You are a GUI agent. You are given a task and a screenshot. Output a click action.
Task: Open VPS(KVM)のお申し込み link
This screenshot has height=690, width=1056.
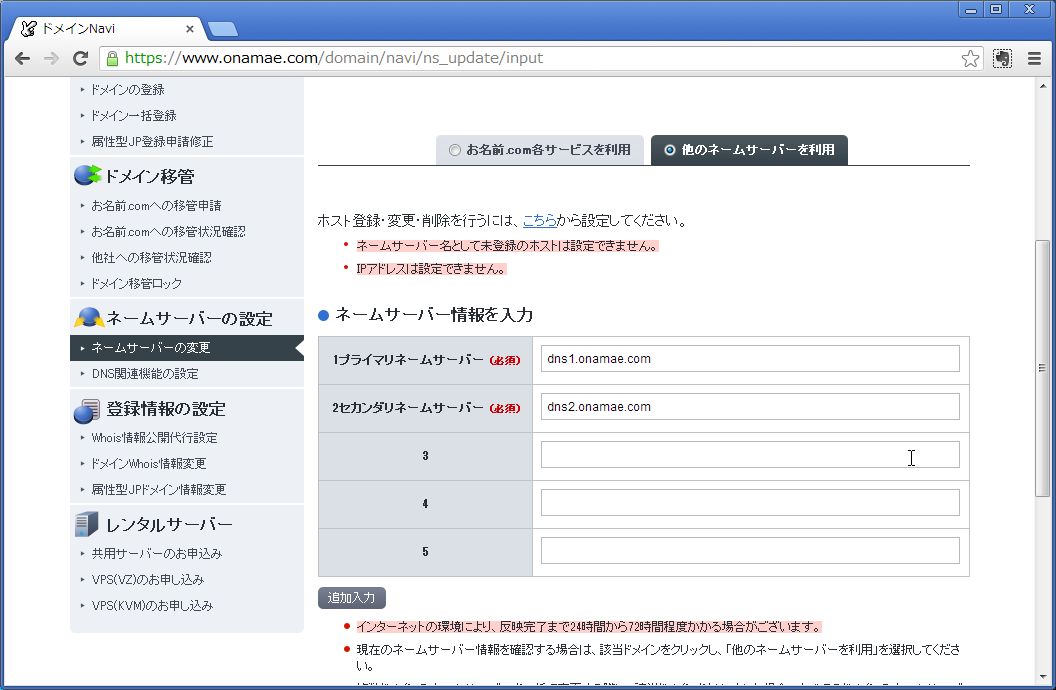(x=152, y=606)
